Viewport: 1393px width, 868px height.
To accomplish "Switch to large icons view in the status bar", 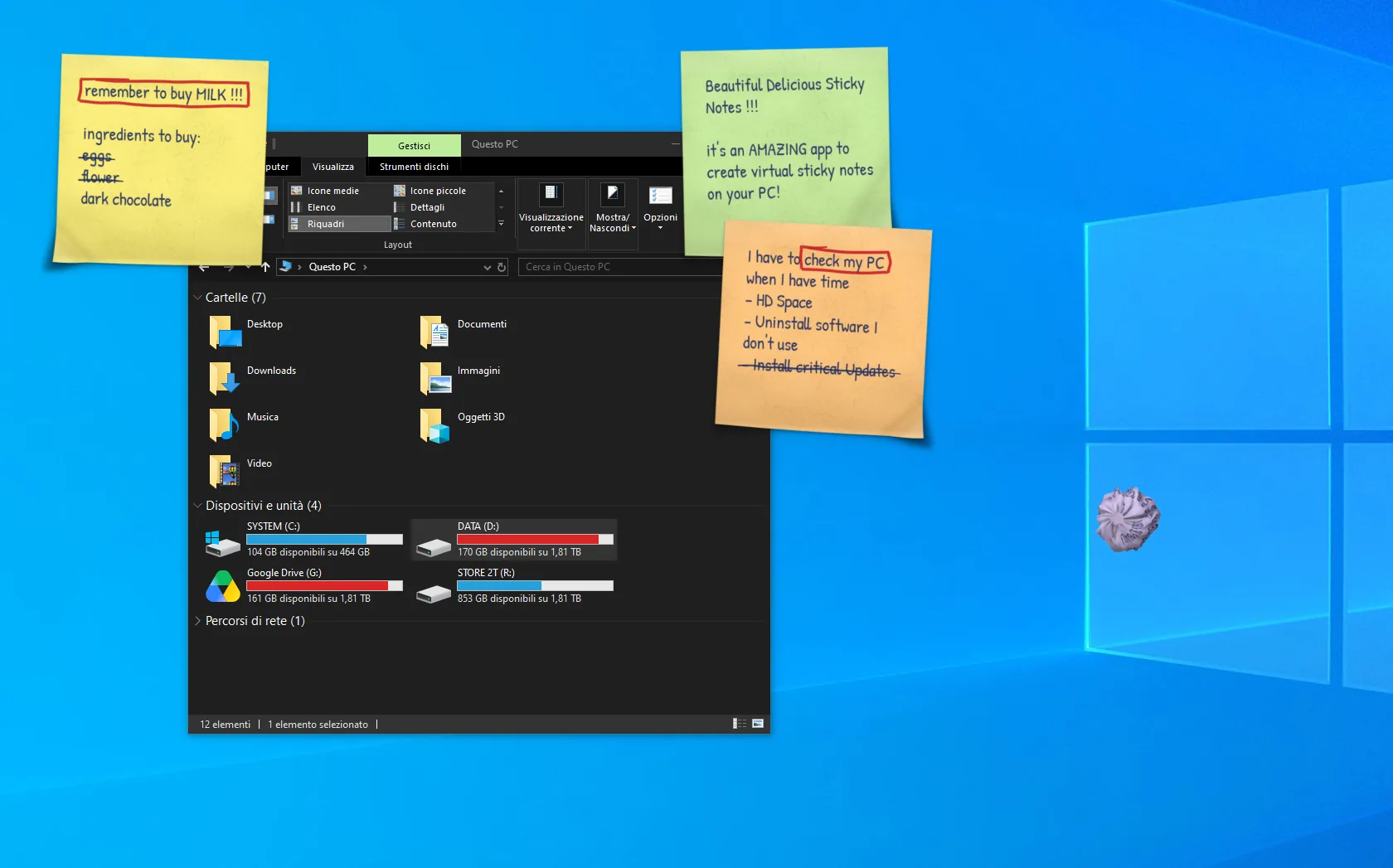I will [x=758, y=724].
